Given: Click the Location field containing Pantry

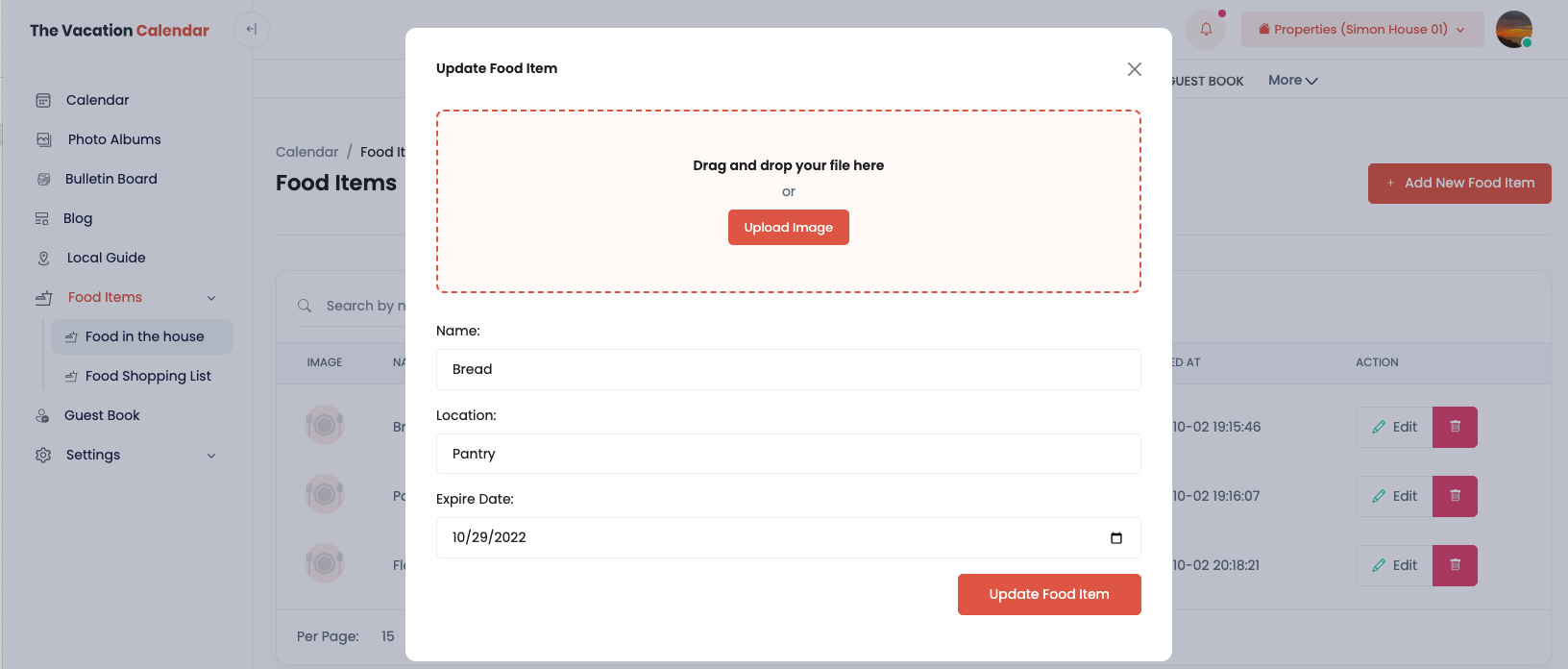Looking at the screenshot, I should tap(788, 454).
